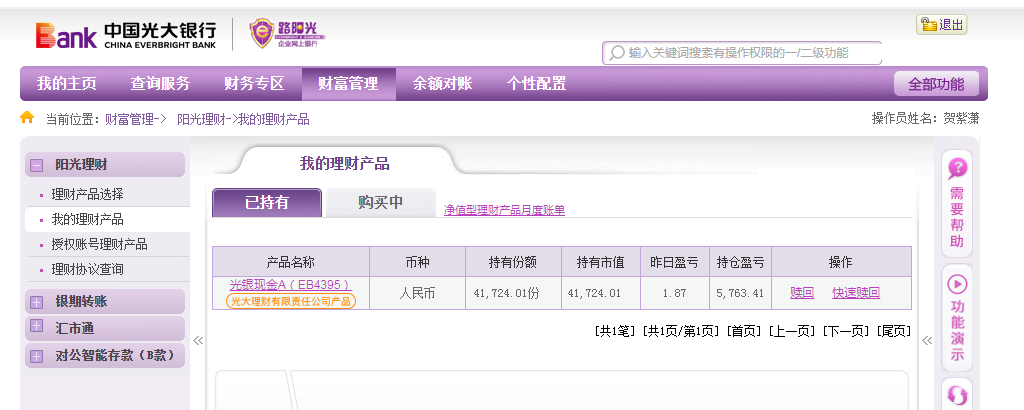The image size is (1024, 410).
Task: Select 财富管理 in navigation bar
Action: (349, 84)
